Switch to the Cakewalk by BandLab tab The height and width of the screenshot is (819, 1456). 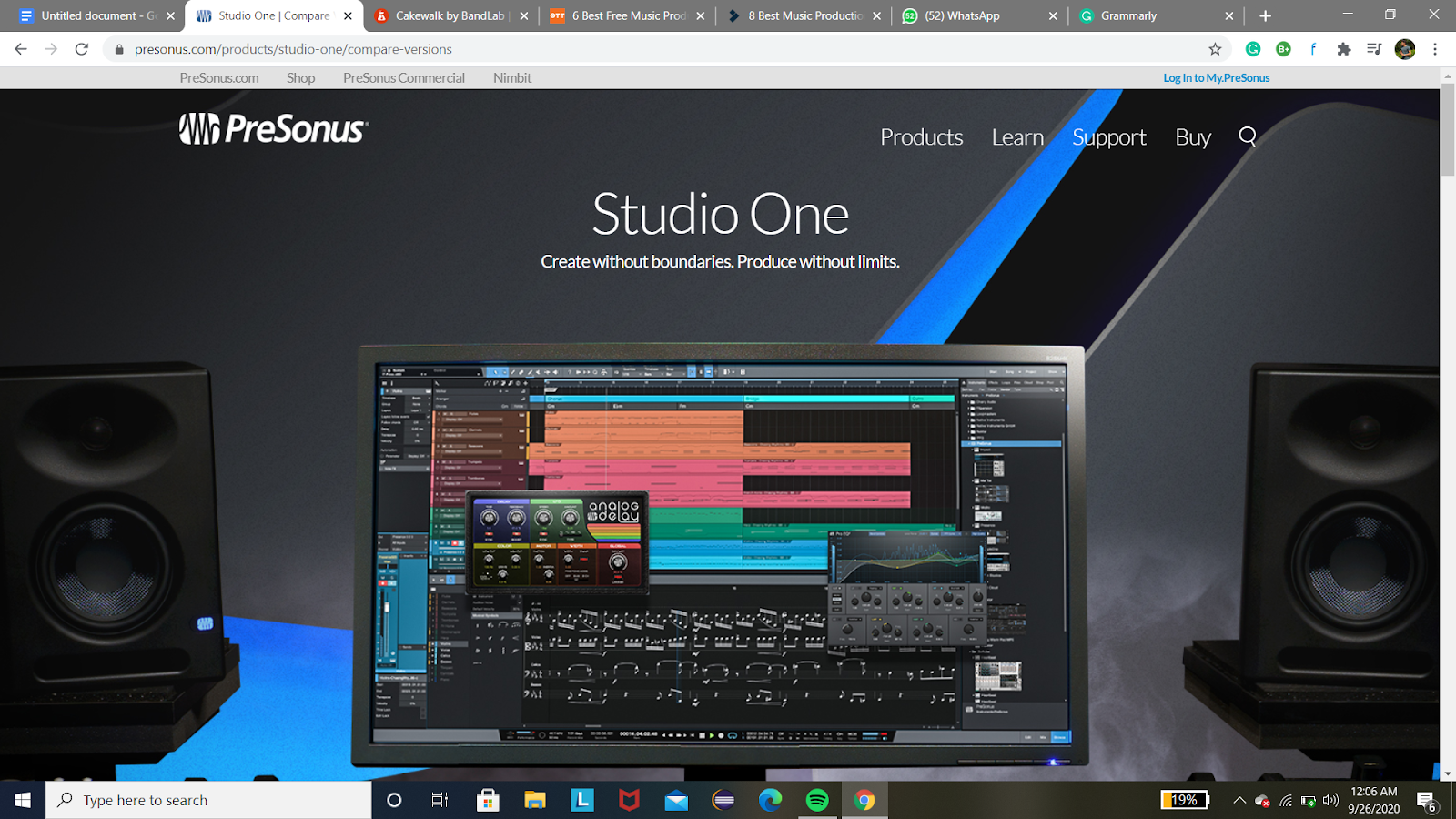451,15
